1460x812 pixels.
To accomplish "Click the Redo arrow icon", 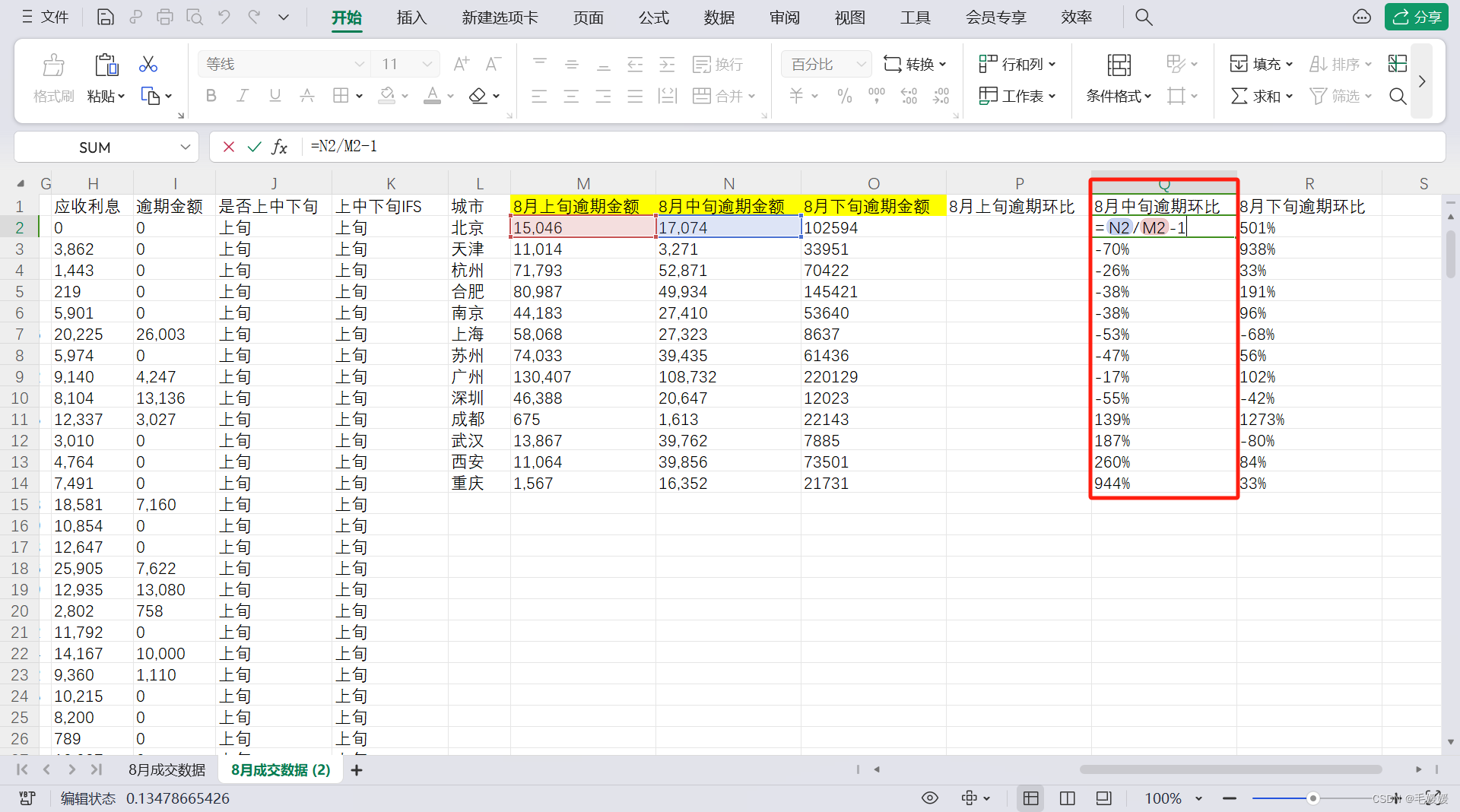I will point(254,17).
